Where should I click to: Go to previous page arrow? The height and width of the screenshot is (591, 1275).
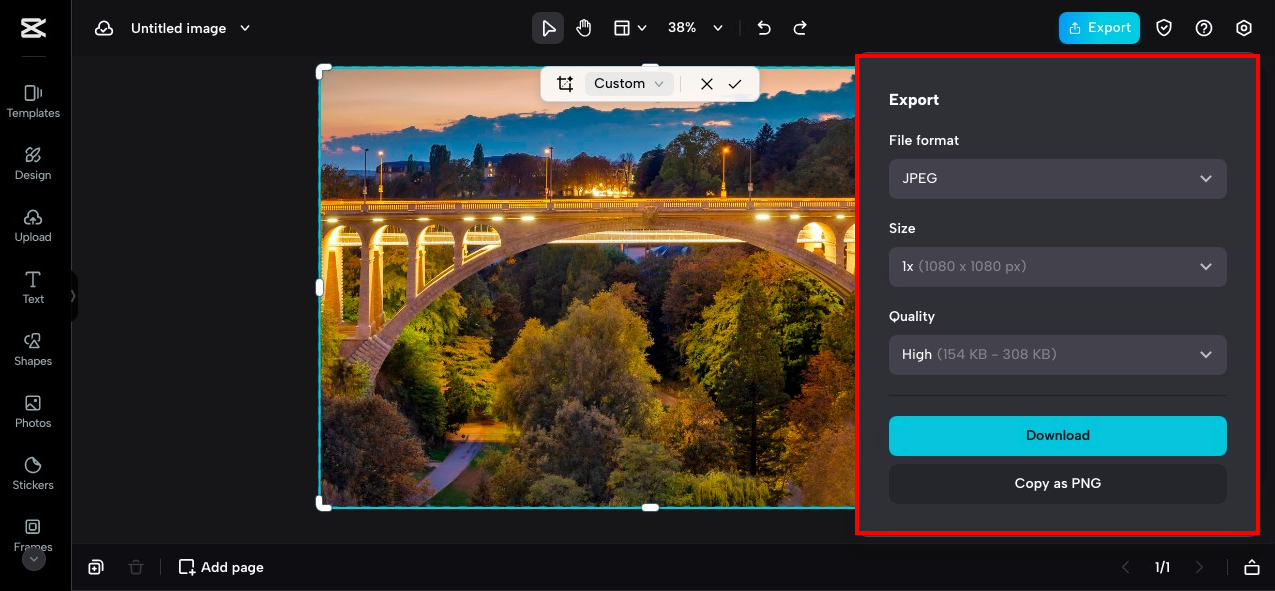pos(1125,567)
